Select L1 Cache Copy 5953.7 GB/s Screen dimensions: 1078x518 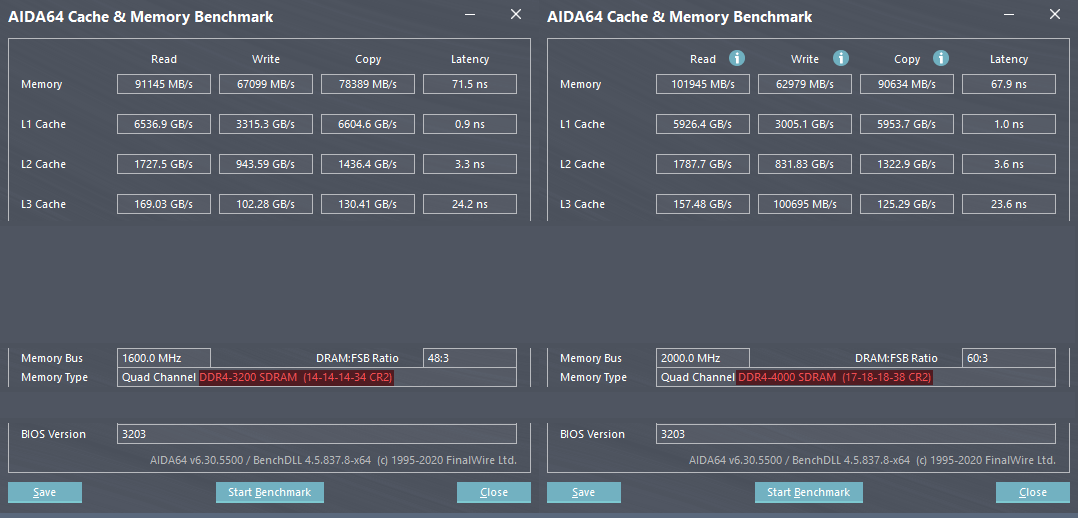click(x=907, y=125)
